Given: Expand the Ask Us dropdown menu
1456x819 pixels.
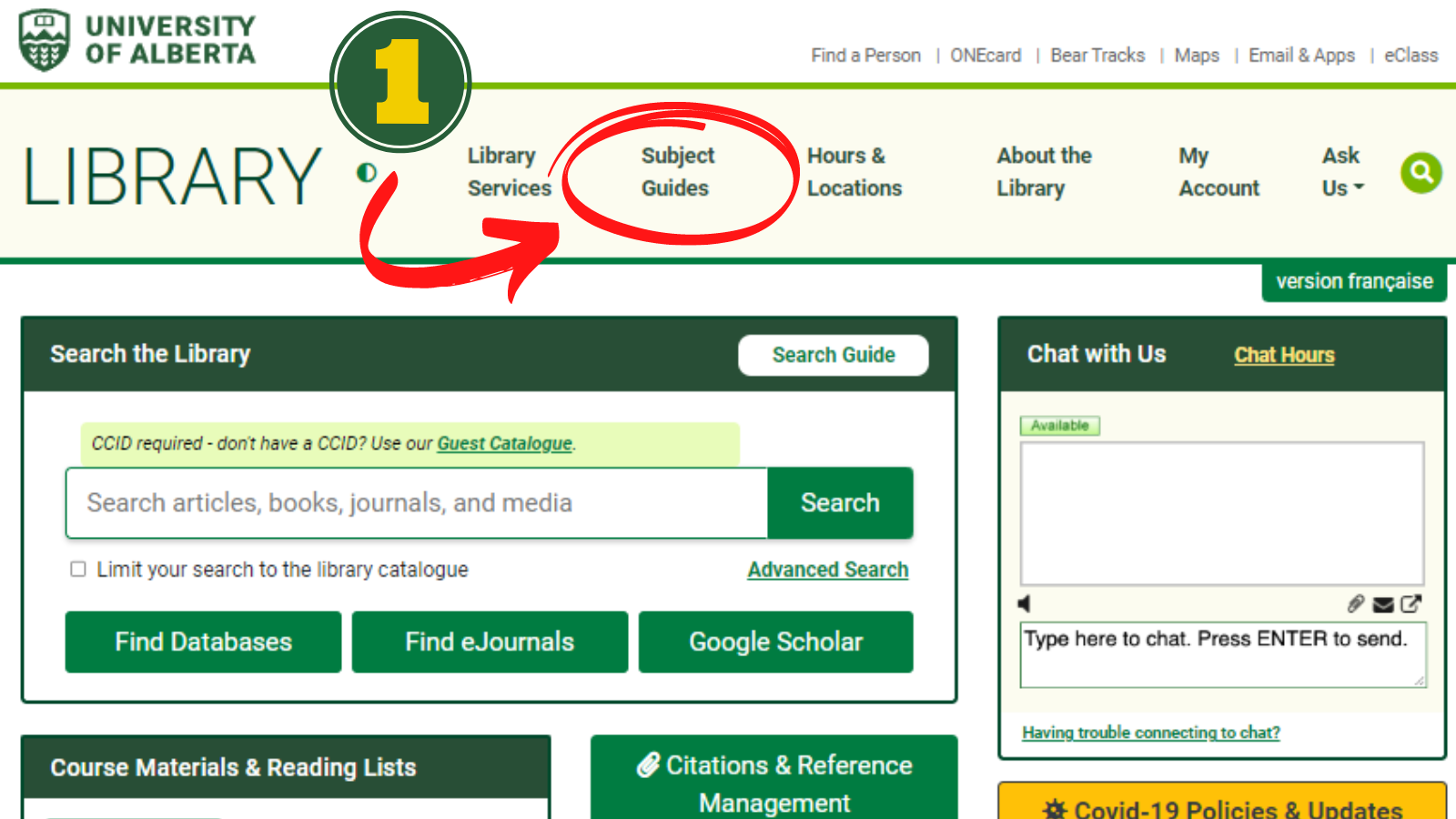Looking at the screenshot, I should coord(1343,172).
